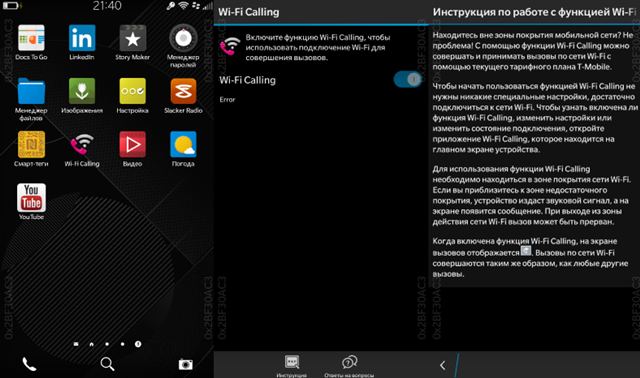Screen dimensions: 640x378
Task: Tap the BlackBerry logo icon in status bar
Action: coord(196,6)
